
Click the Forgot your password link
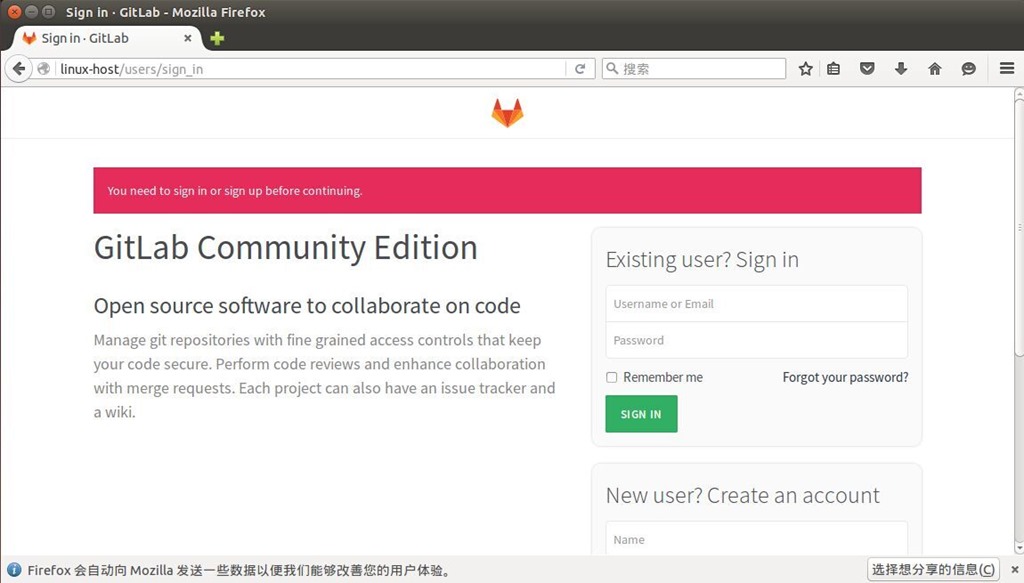point(845,377)
